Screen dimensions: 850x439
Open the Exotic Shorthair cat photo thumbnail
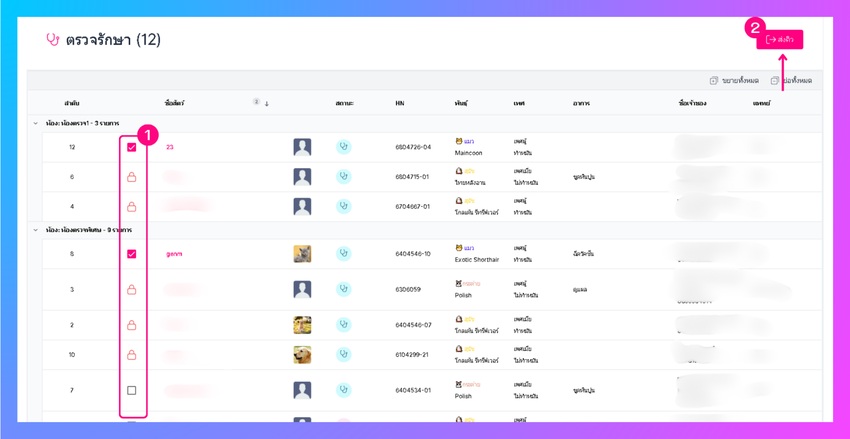point(302,254)
